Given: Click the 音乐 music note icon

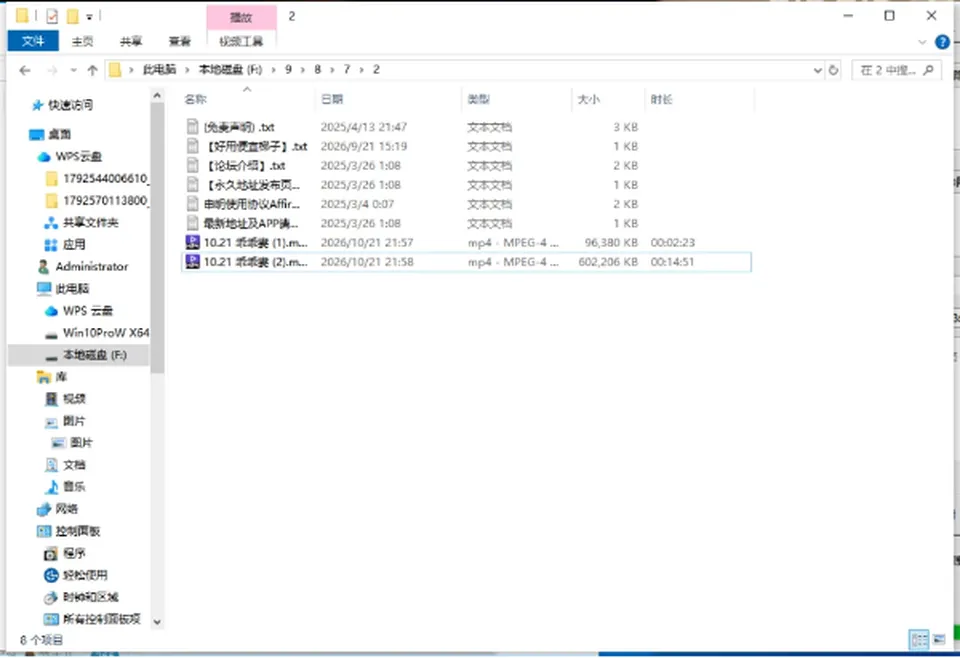Looking at the screenshot, I should 51,487.
